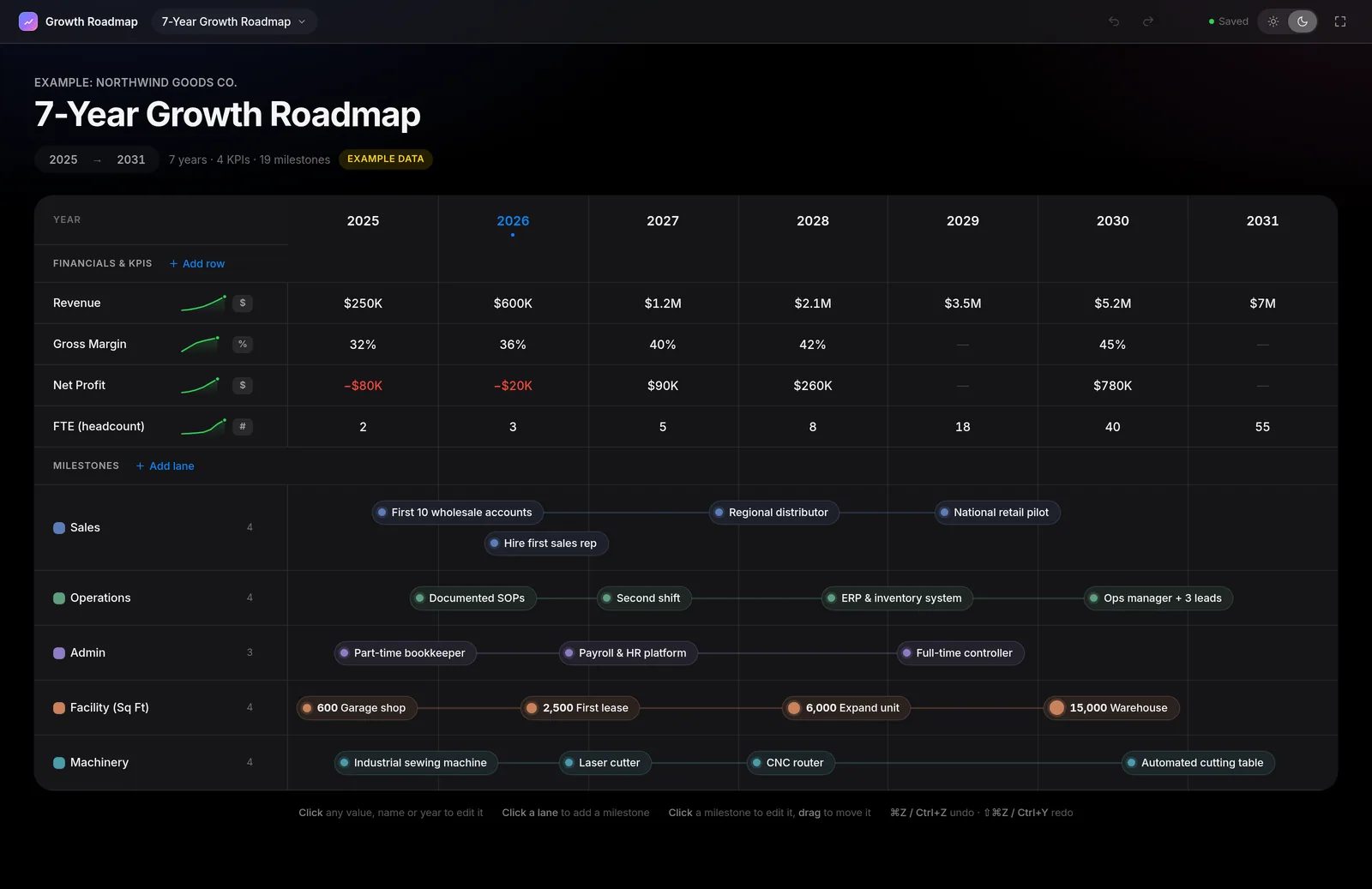Edit 2028 Net Profit value $260K

click(813, 386)
